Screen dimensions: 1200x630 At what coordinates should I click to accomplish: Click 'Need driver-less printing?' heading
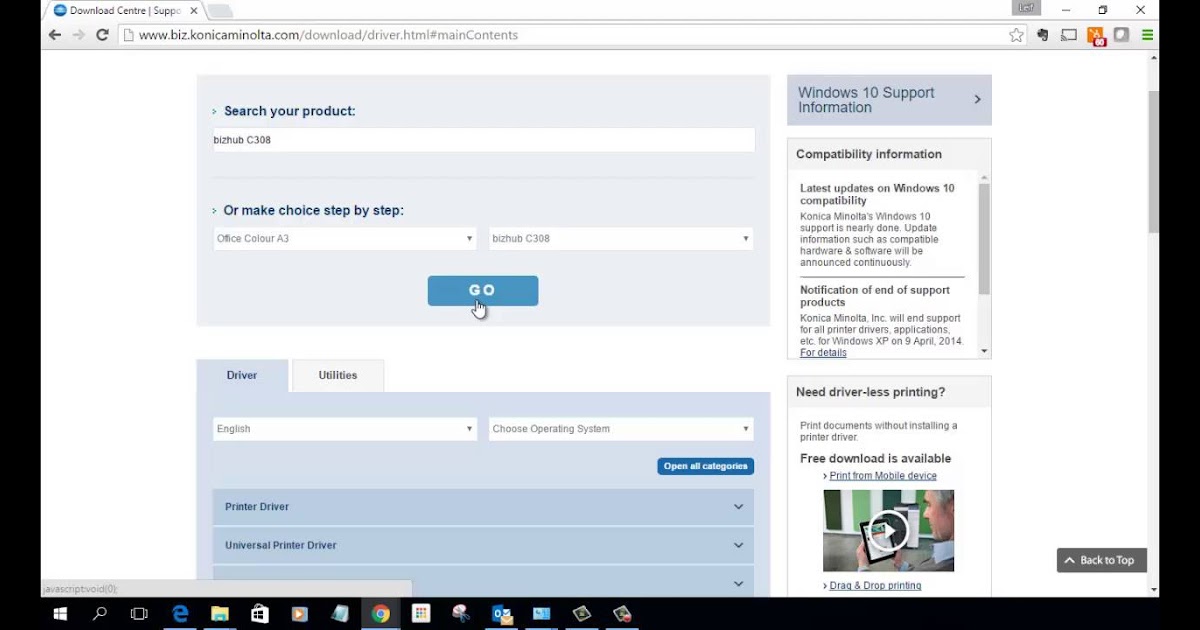[870, 392]
